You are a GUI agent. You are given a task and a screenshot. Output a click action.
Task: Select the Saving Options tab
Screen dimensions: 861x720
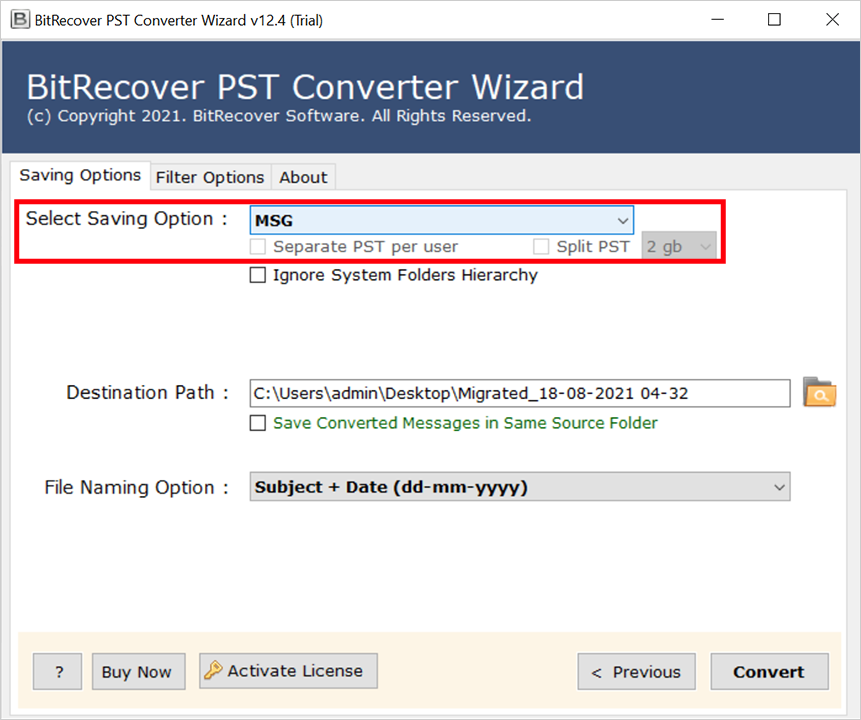point(80,175)
